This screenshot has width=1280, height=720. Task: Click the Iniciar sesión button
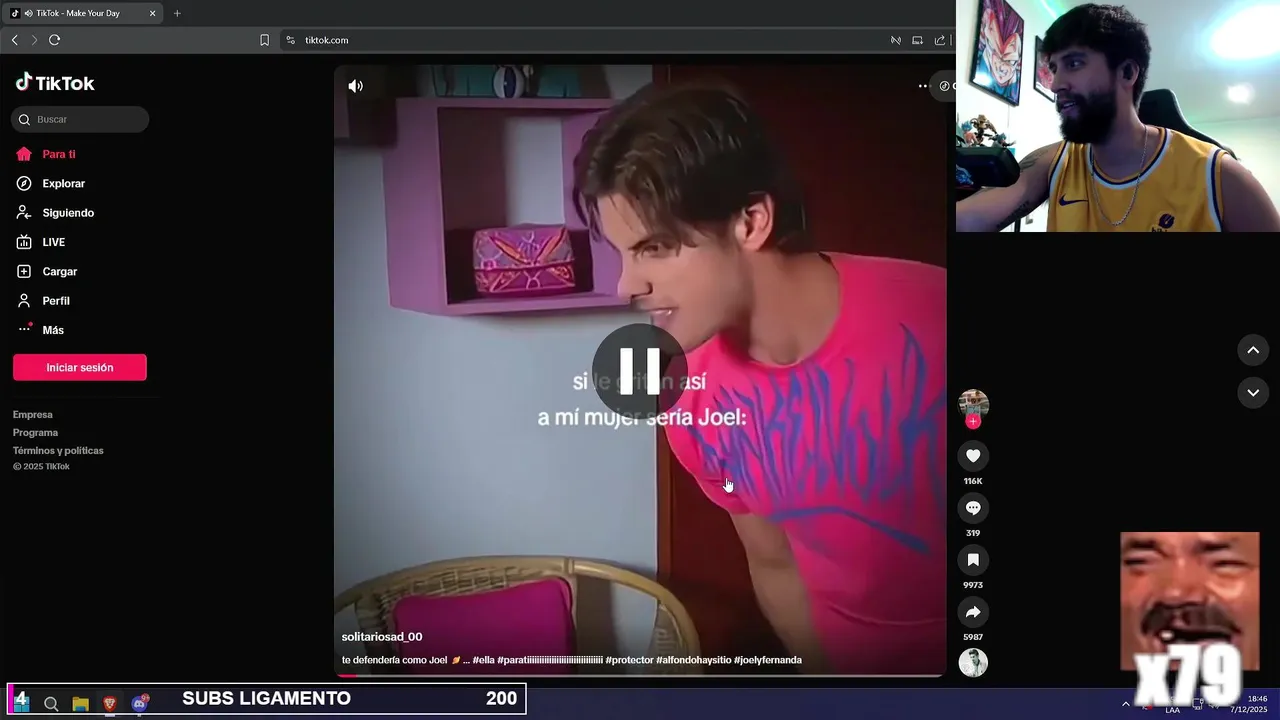80,367
